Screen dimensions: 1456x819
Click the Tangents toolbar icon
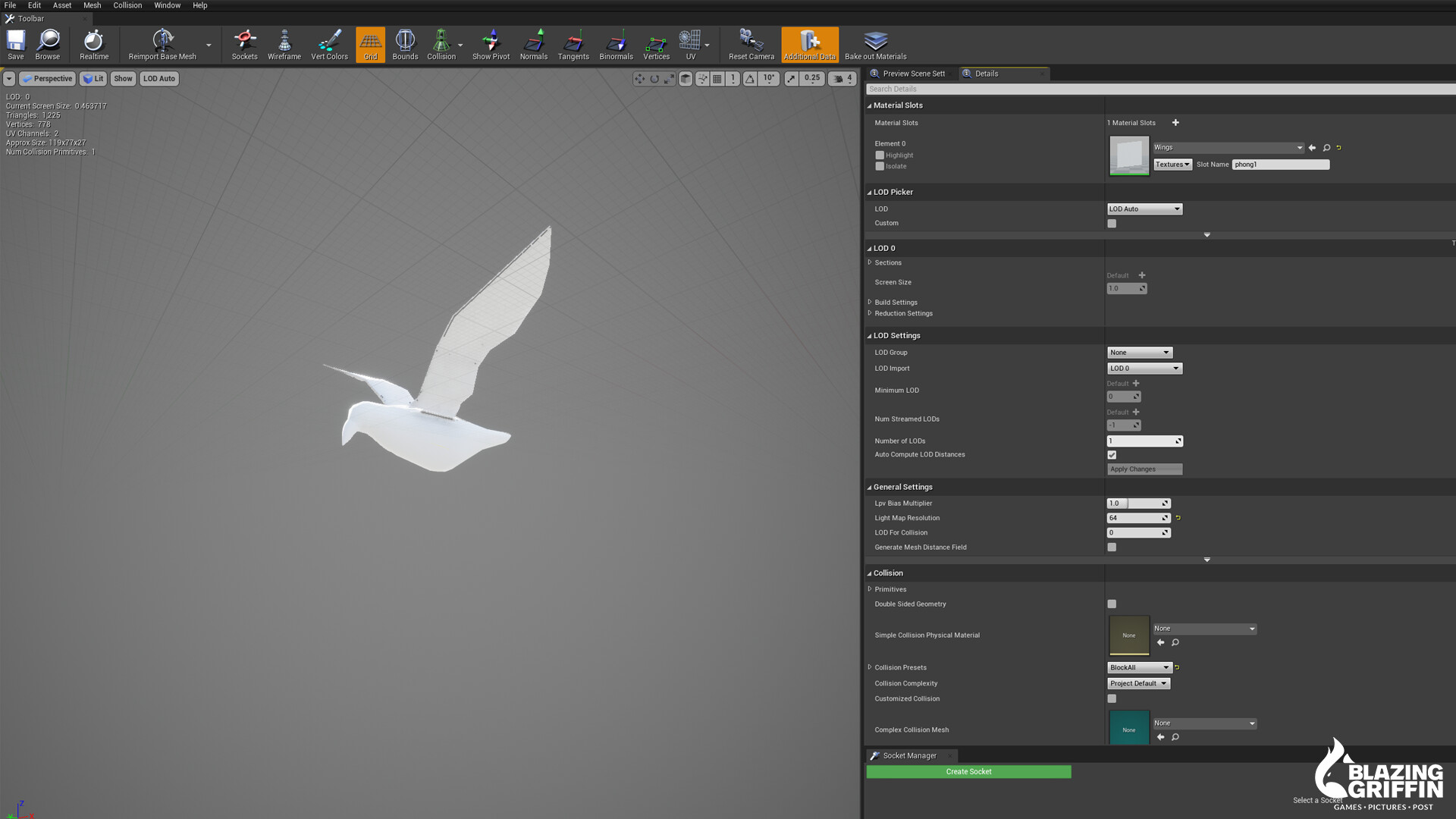pos(573,44)
